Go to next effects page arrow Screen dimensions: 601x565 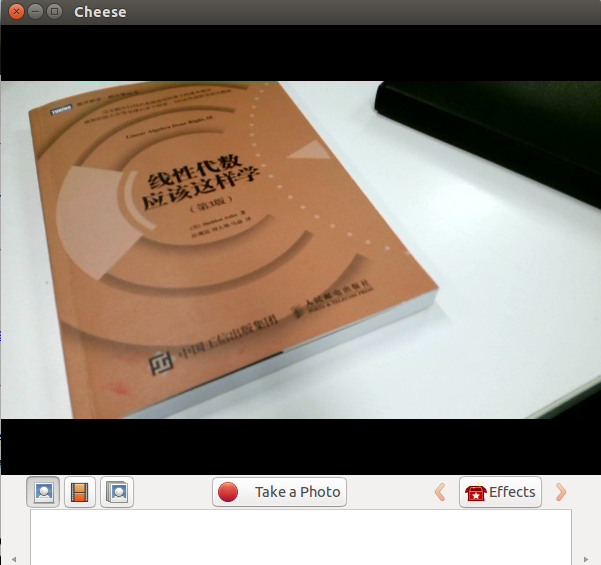tap(561, 492)
